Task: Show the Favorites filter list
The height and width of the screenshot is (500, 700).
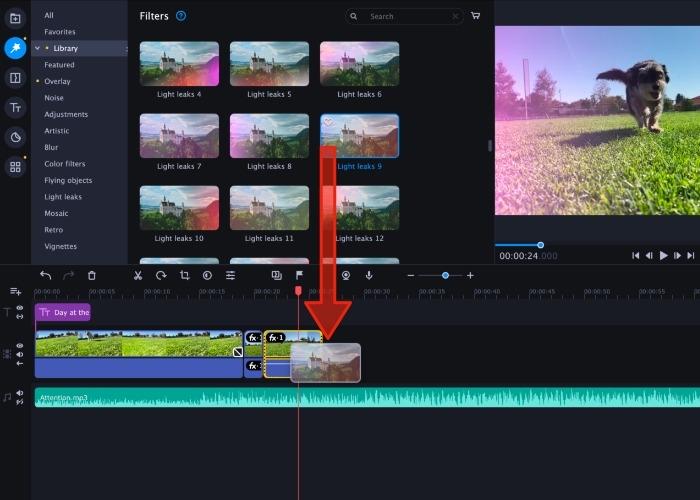Action: (x=59, y=32)
